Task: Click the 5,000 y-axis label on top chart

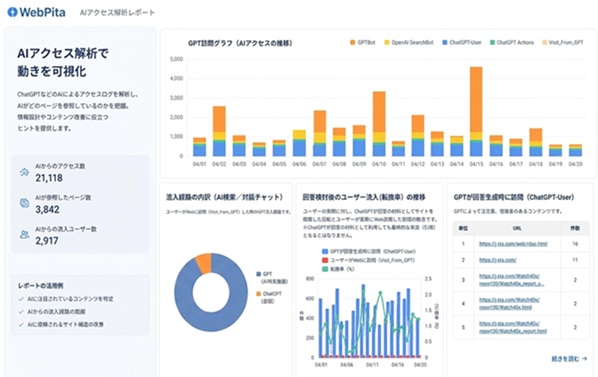Action: pyautogui.click(x=176, y=59)
